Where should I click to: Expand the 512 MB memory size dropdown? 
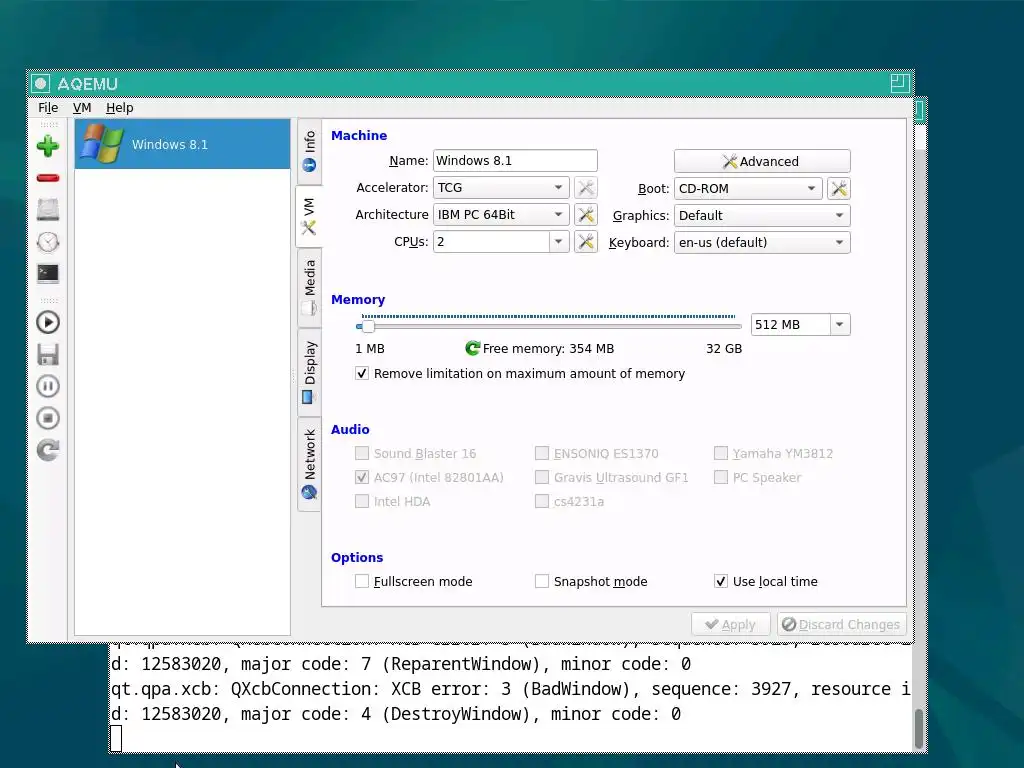click(x=840, y=325)
